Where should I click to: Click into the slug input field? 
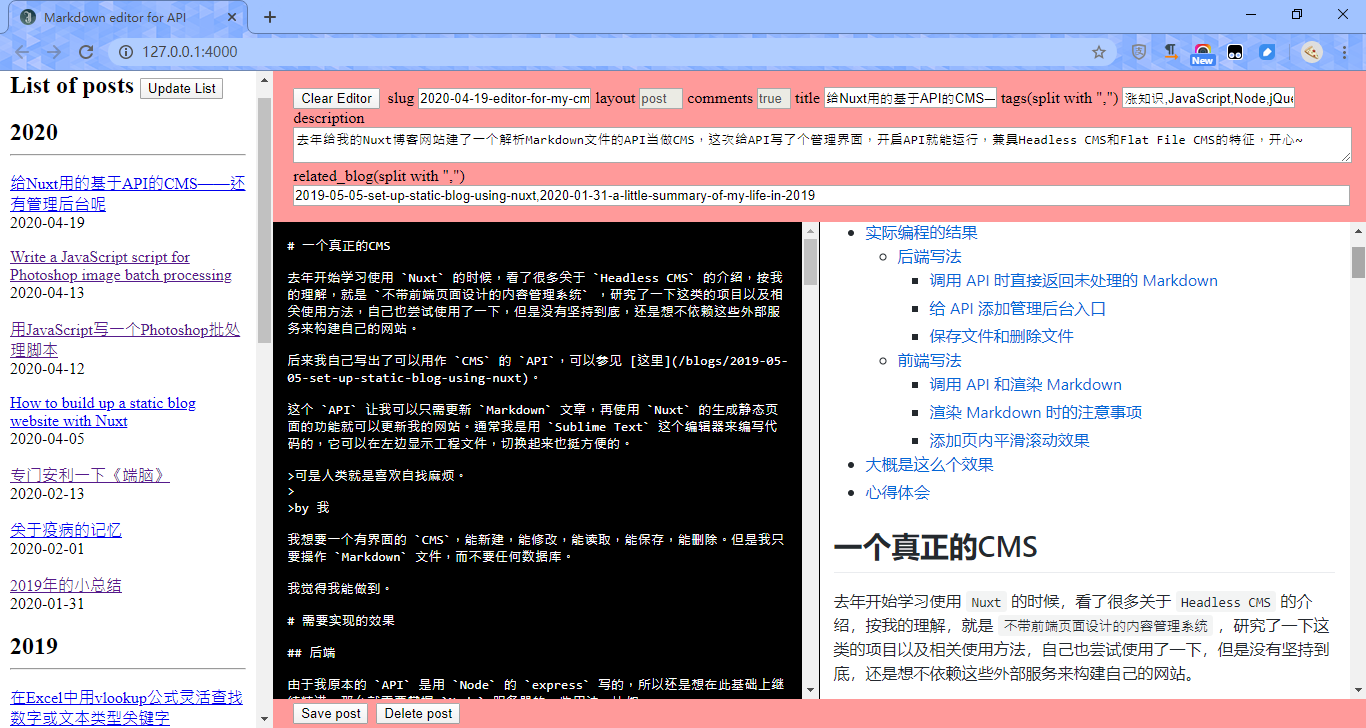pyautogui.click(x=504, y=98)
